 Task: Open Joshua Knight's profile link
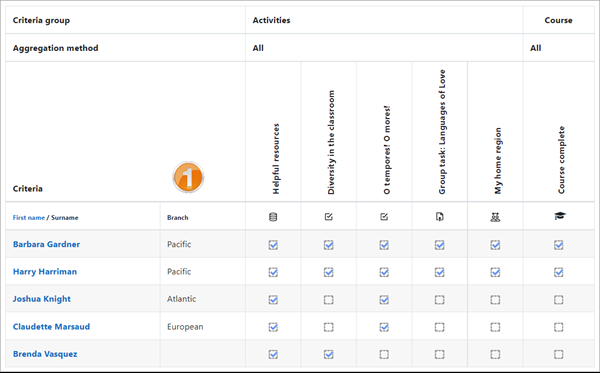pyautogui.click(x=42, y=299)
